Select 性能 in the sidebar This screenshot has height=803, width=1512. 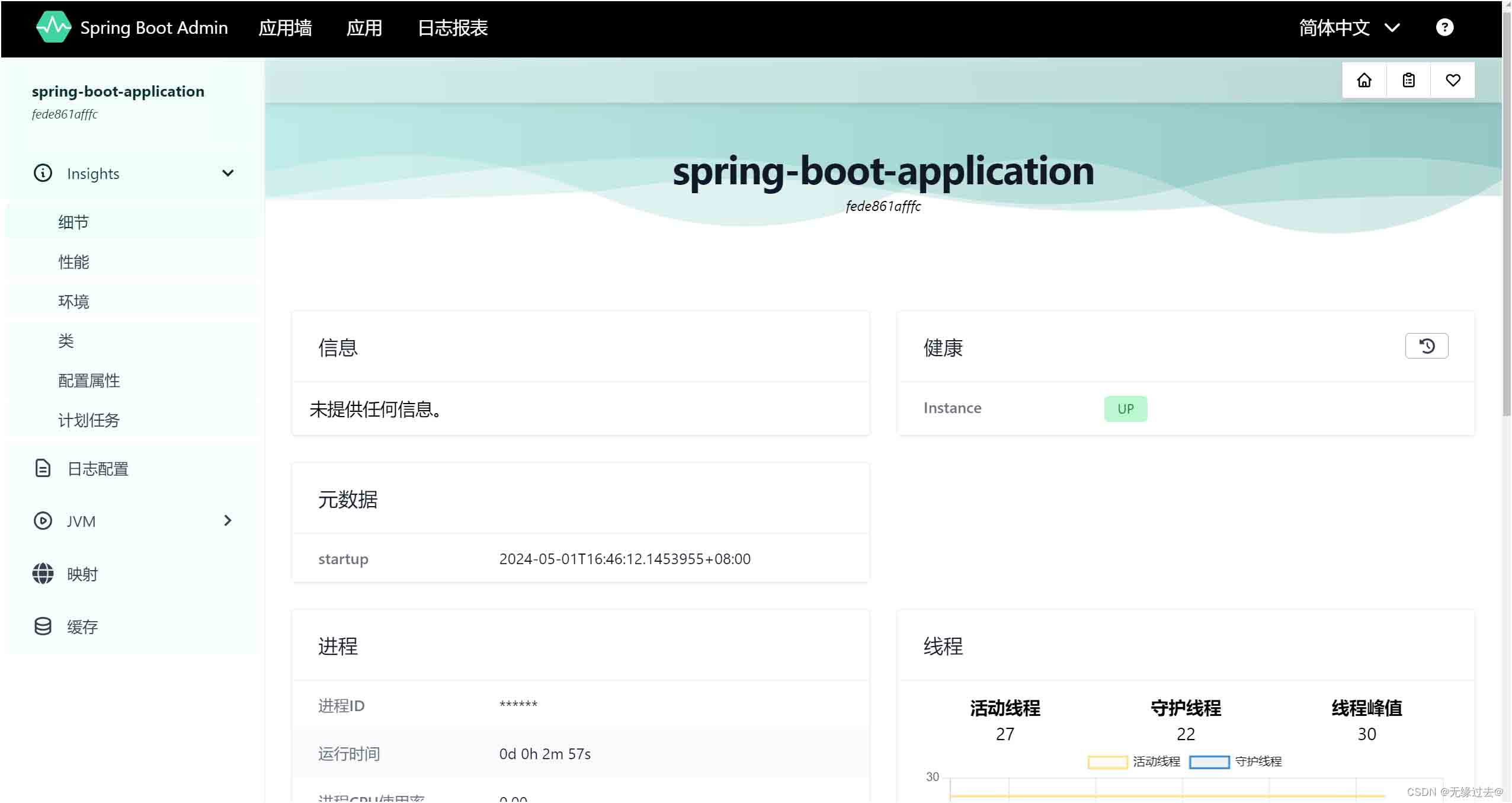coord(75,261)
